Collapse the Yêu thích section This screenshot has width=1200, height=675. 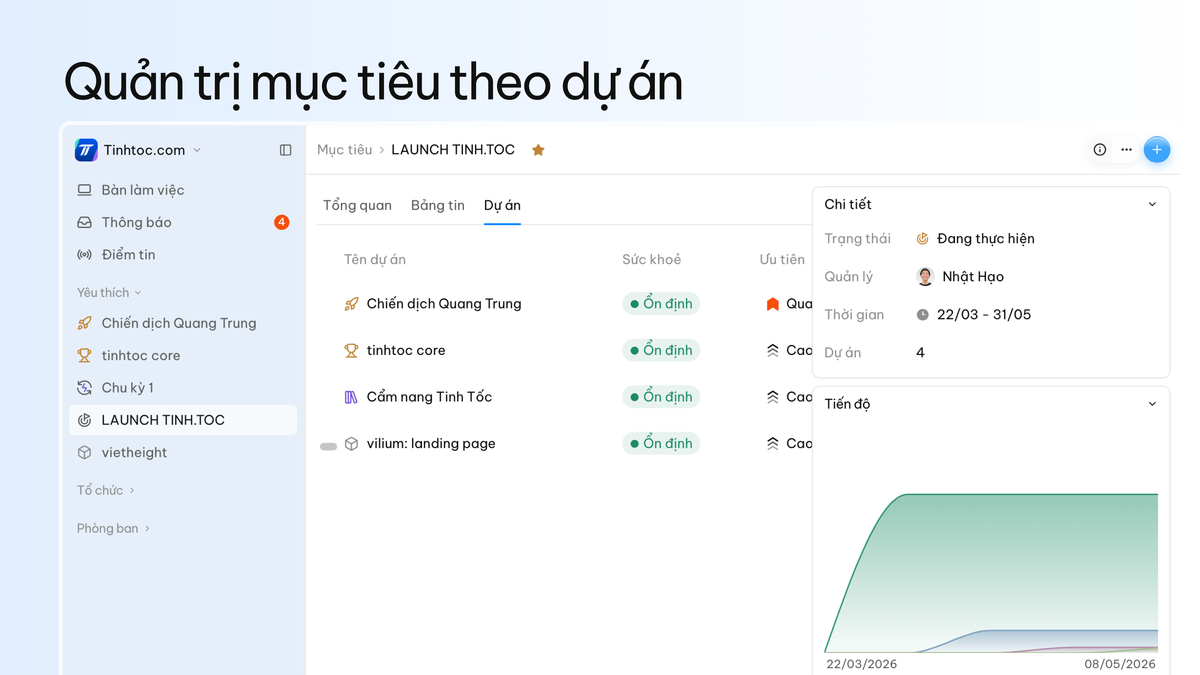coord(109,292)
